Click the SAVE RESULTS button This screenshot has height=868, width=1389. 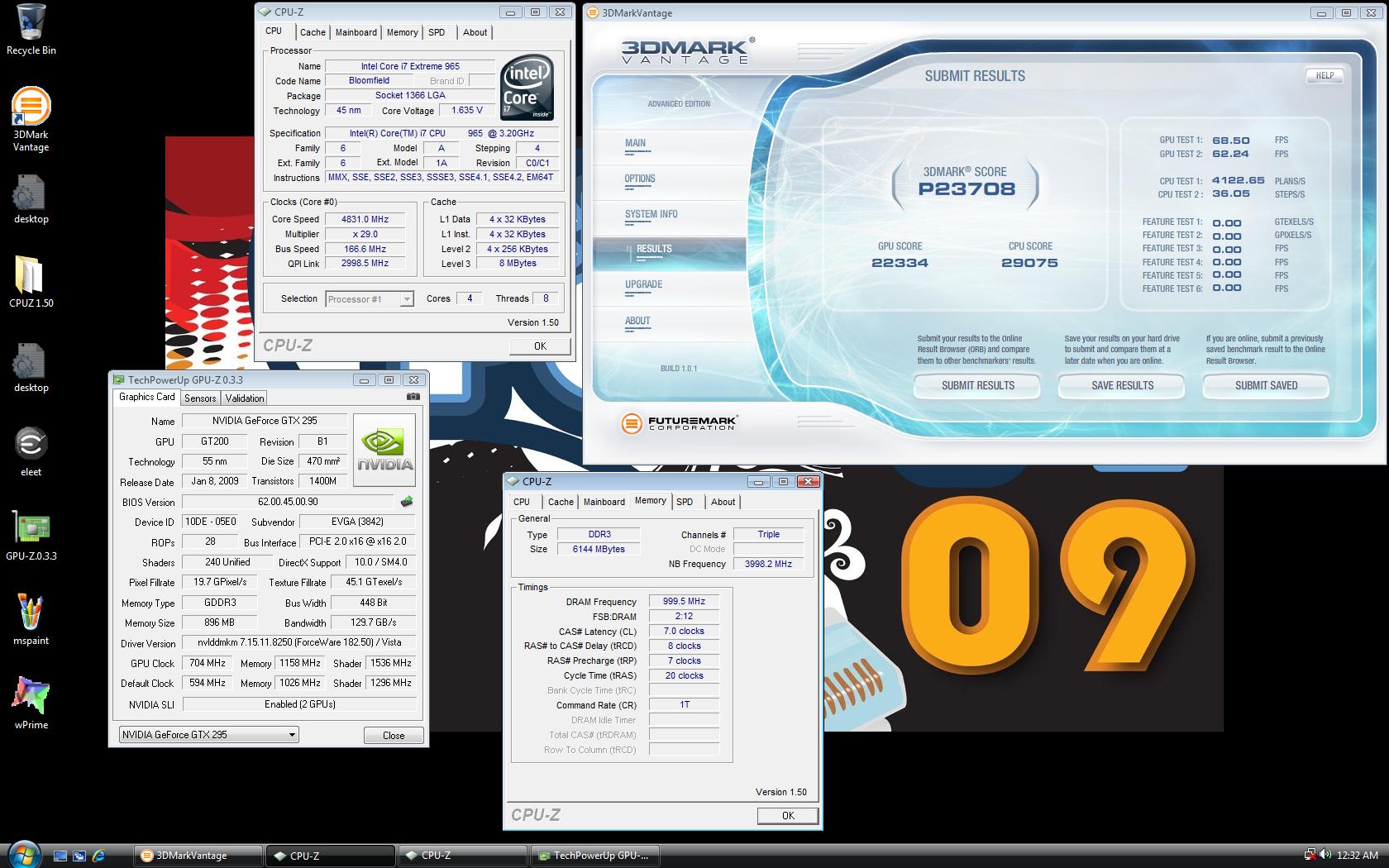tap(1122, 385)
